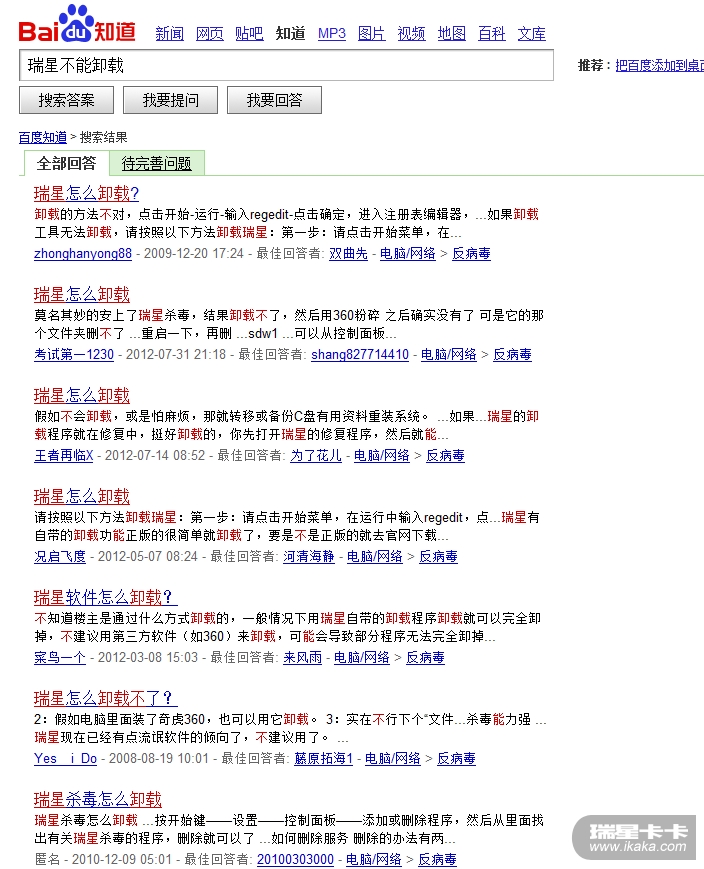Open 电脑/网络 category in 20100303000 result
The image size is (704, 869).
[x=374, y=859]
